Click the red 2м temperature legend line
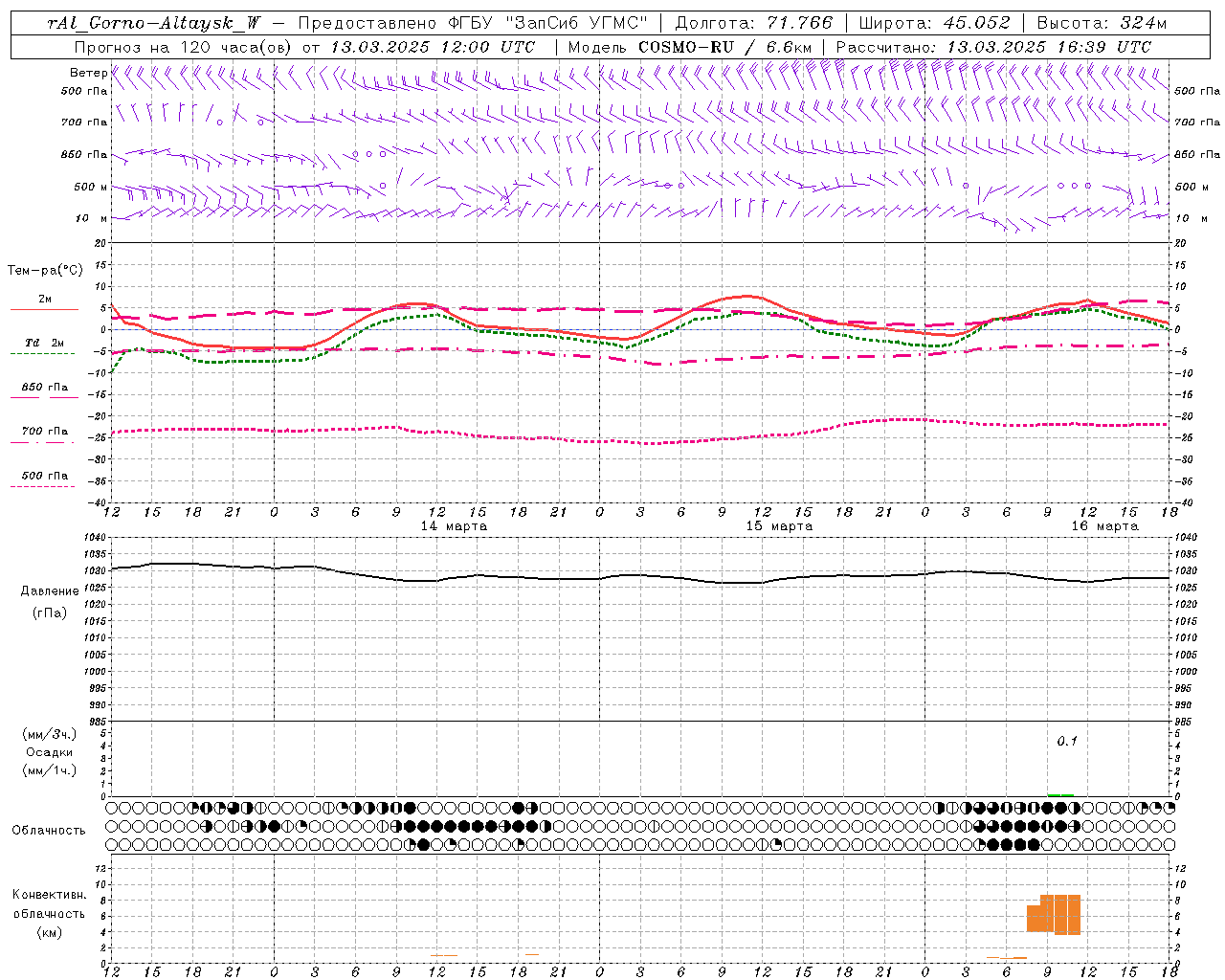The image size is (1225, 980). pos(45,310)
